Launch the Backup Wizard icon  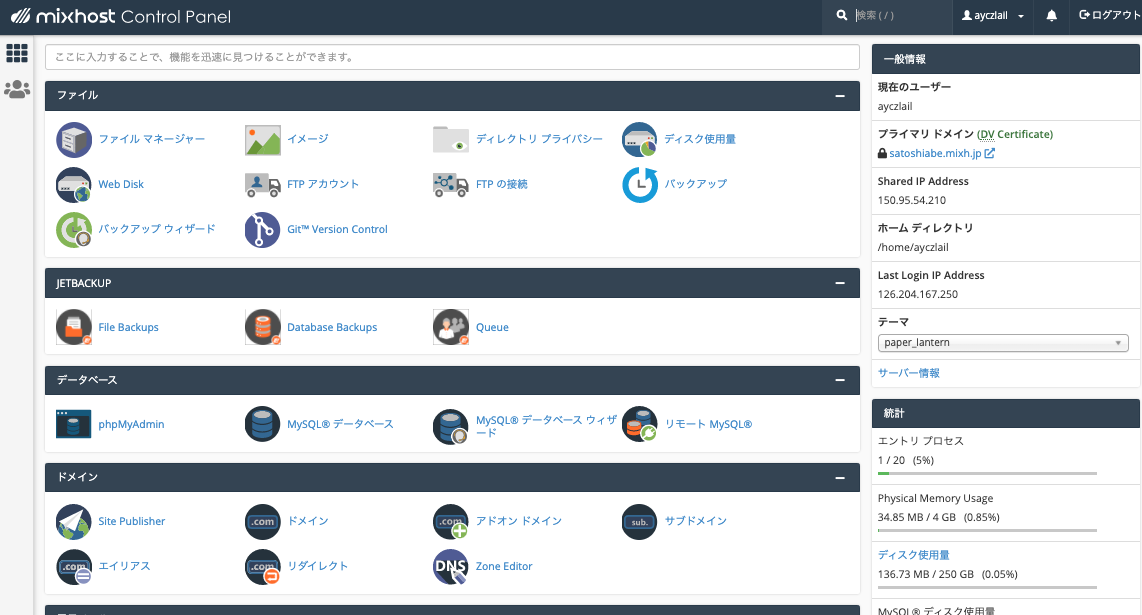(x=74, y=230)
